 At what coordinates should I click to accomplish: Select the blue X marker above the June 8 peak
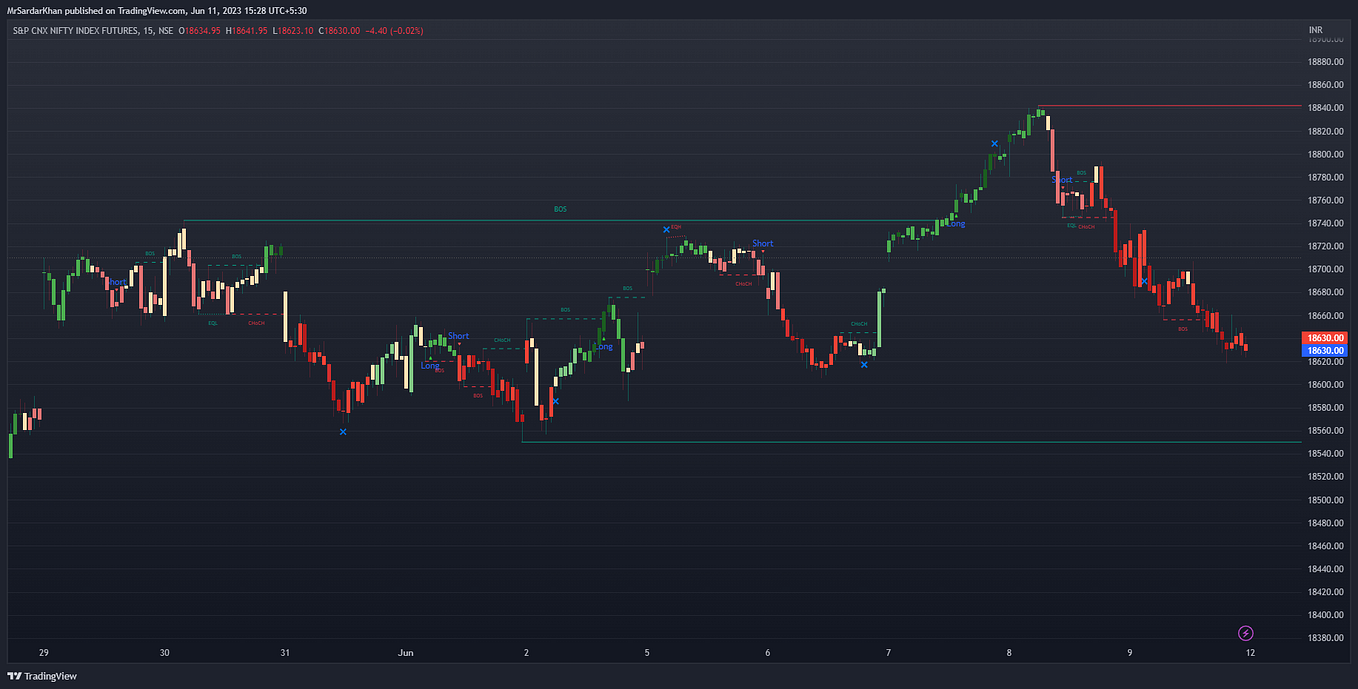click(x=995, y=144)
